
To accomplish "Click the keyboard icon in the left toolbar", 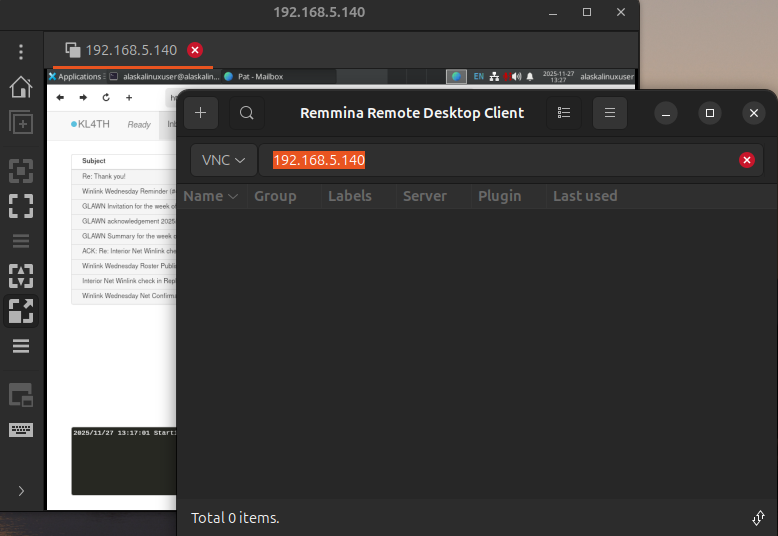I will pos(21,430).
